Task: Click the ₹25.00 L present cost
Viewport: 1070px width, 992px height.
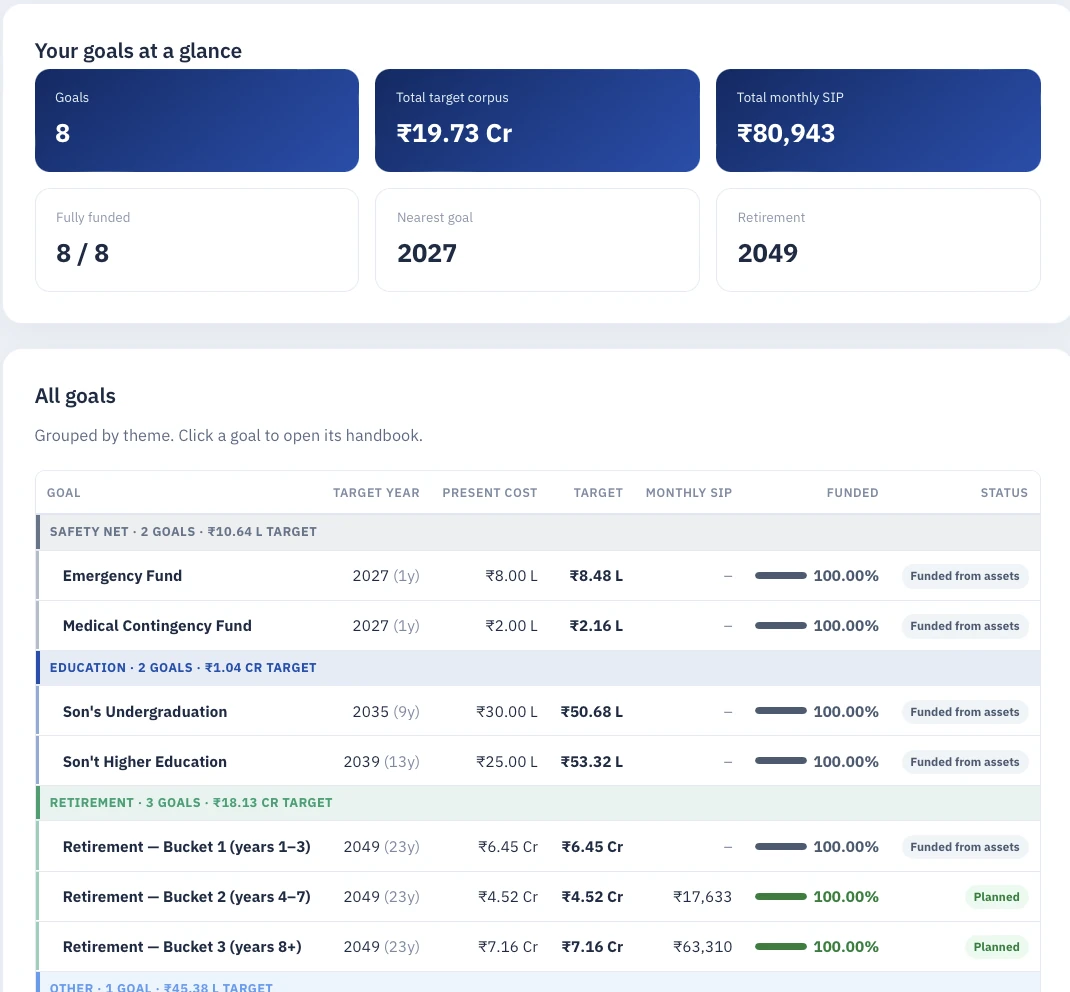Action: pyautogui.click(x=507, y=761)
